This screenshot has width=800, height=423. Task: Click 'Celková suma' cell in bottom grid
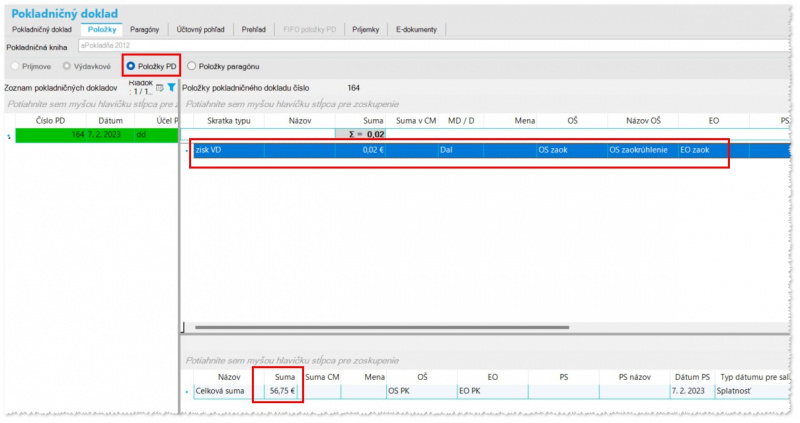point(229,391)
